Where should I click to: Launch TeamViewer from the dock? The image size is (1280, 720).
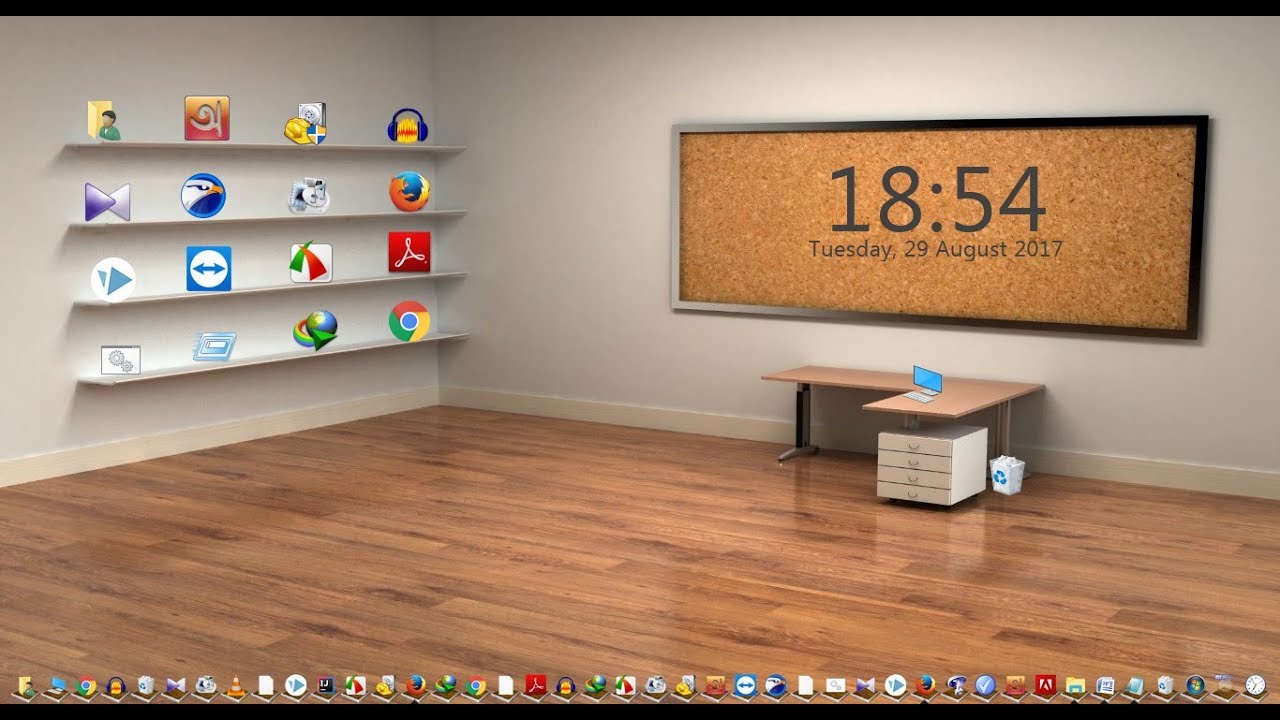tap(745, 685)
